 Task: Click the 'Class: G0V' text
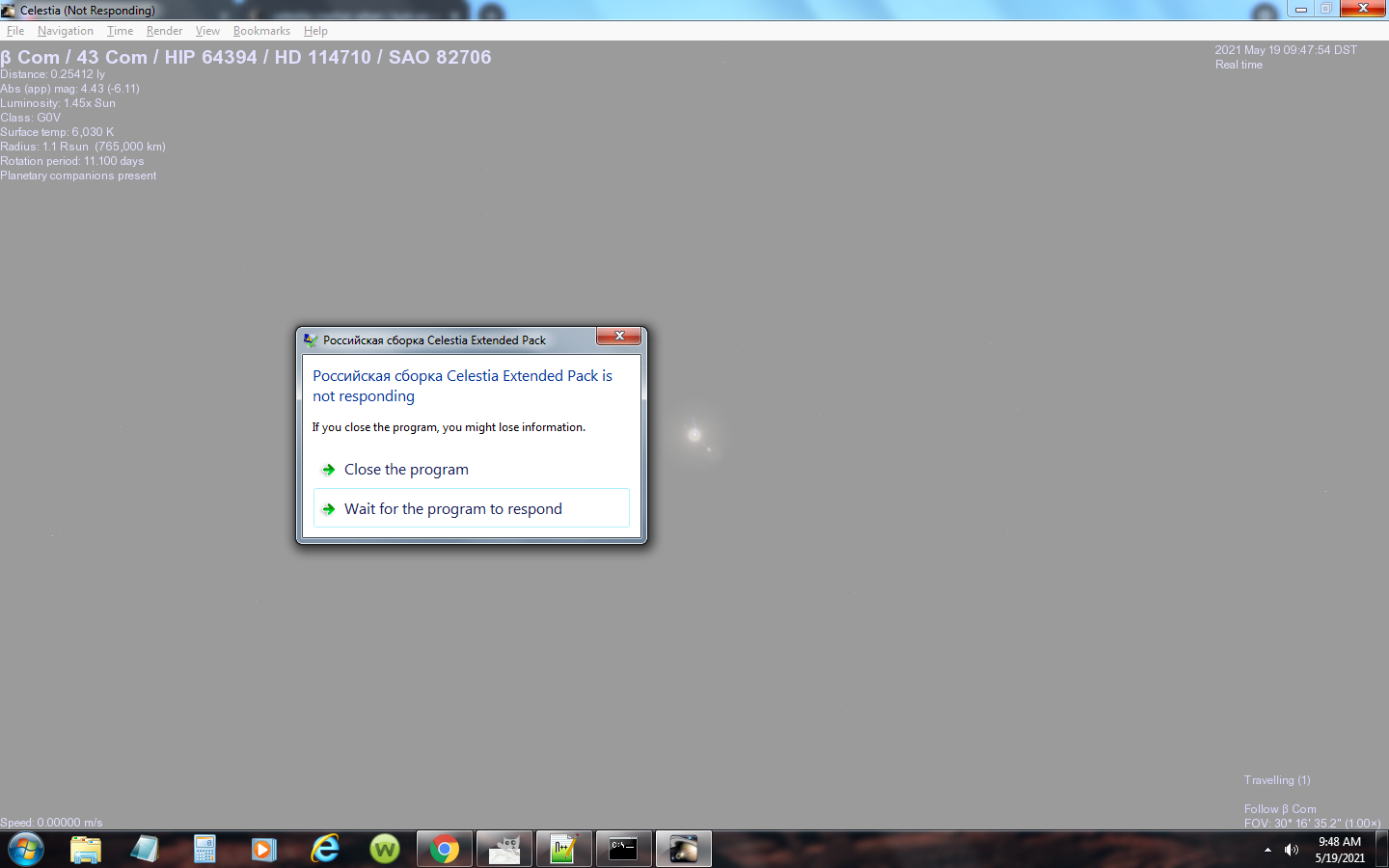click(30, 118)
